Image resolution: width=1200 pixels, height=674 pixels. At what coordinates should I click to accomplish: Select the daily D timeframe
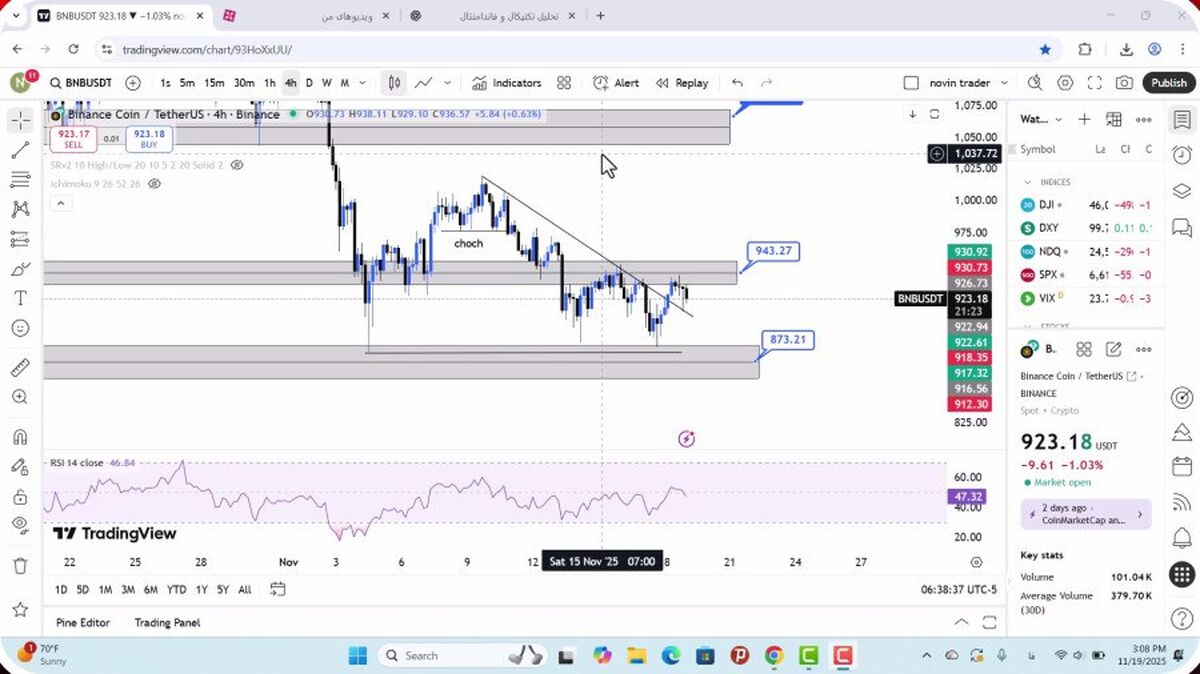tap(309, 83)
